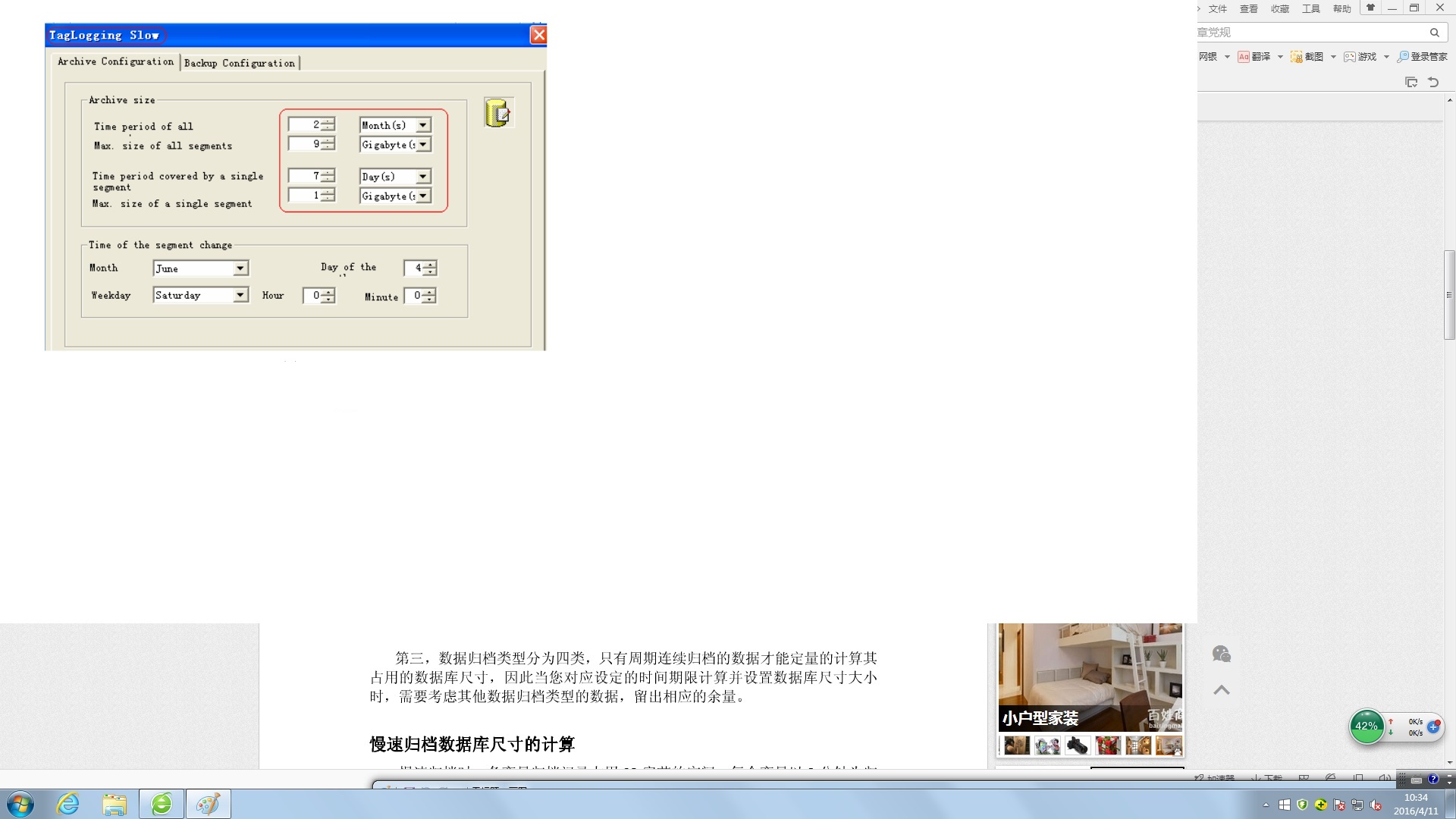
Task: Click the archive database icon in dialog
Action: point(497,113)
